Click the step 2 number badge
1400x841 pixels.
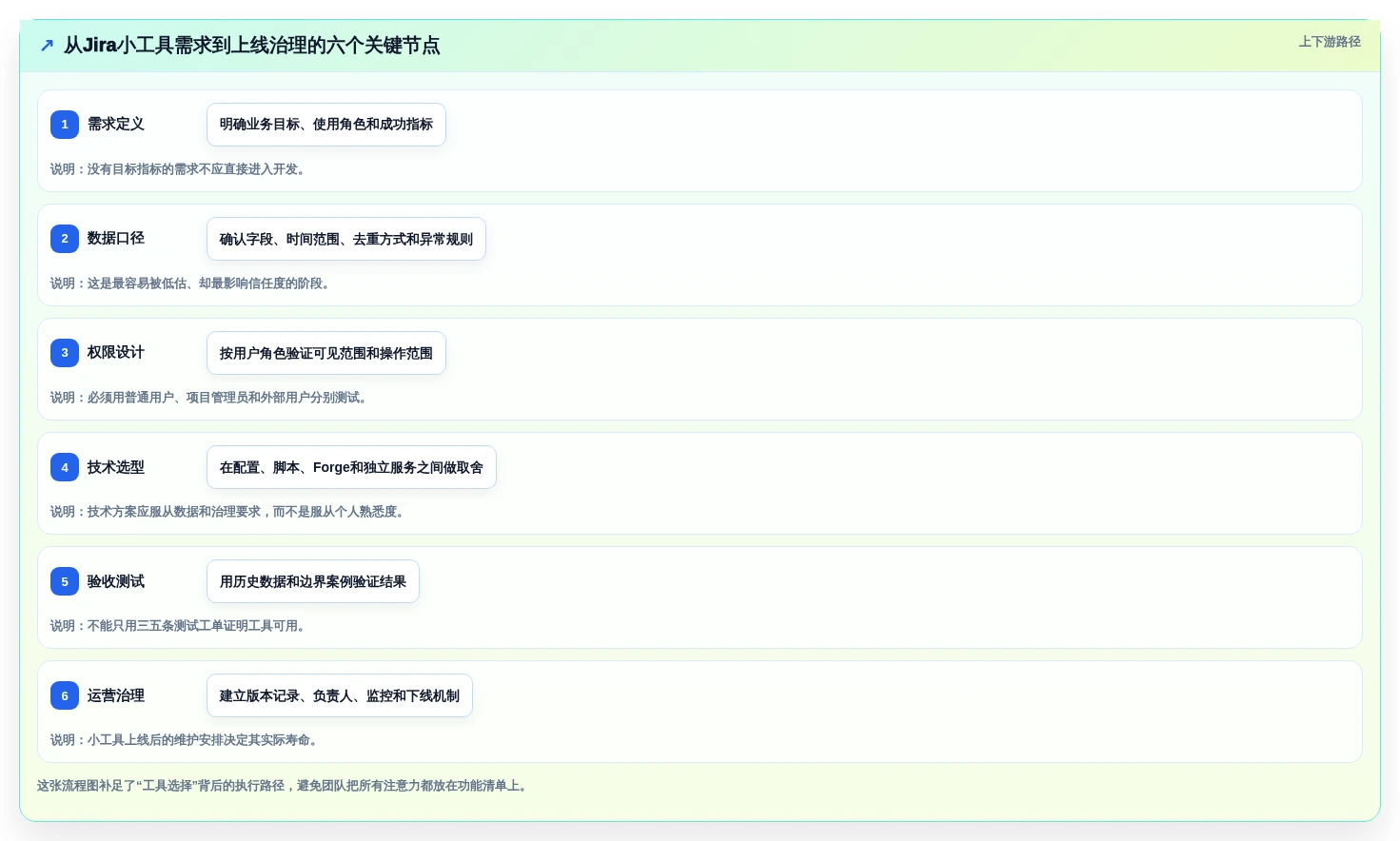pyautogui.click(x=65, y=239)
